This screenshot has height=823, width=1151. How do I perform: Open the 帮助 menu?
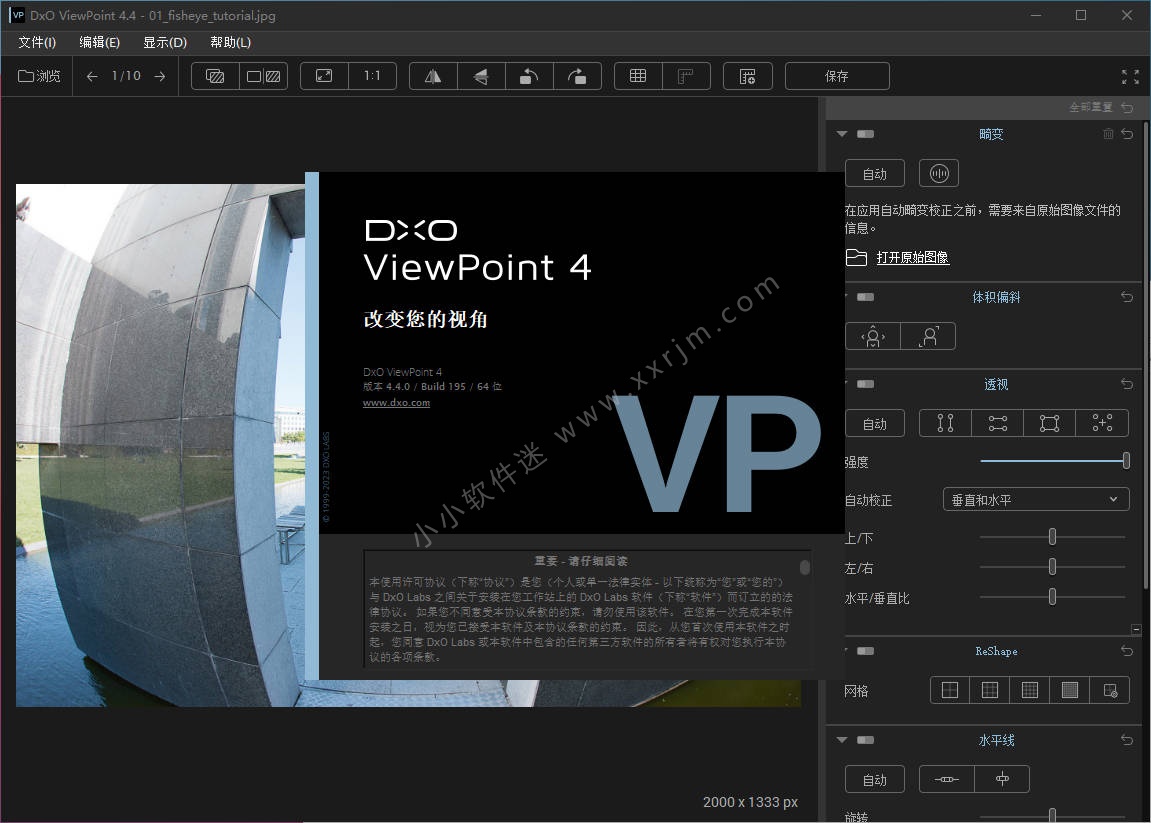[x=230, y=42]
